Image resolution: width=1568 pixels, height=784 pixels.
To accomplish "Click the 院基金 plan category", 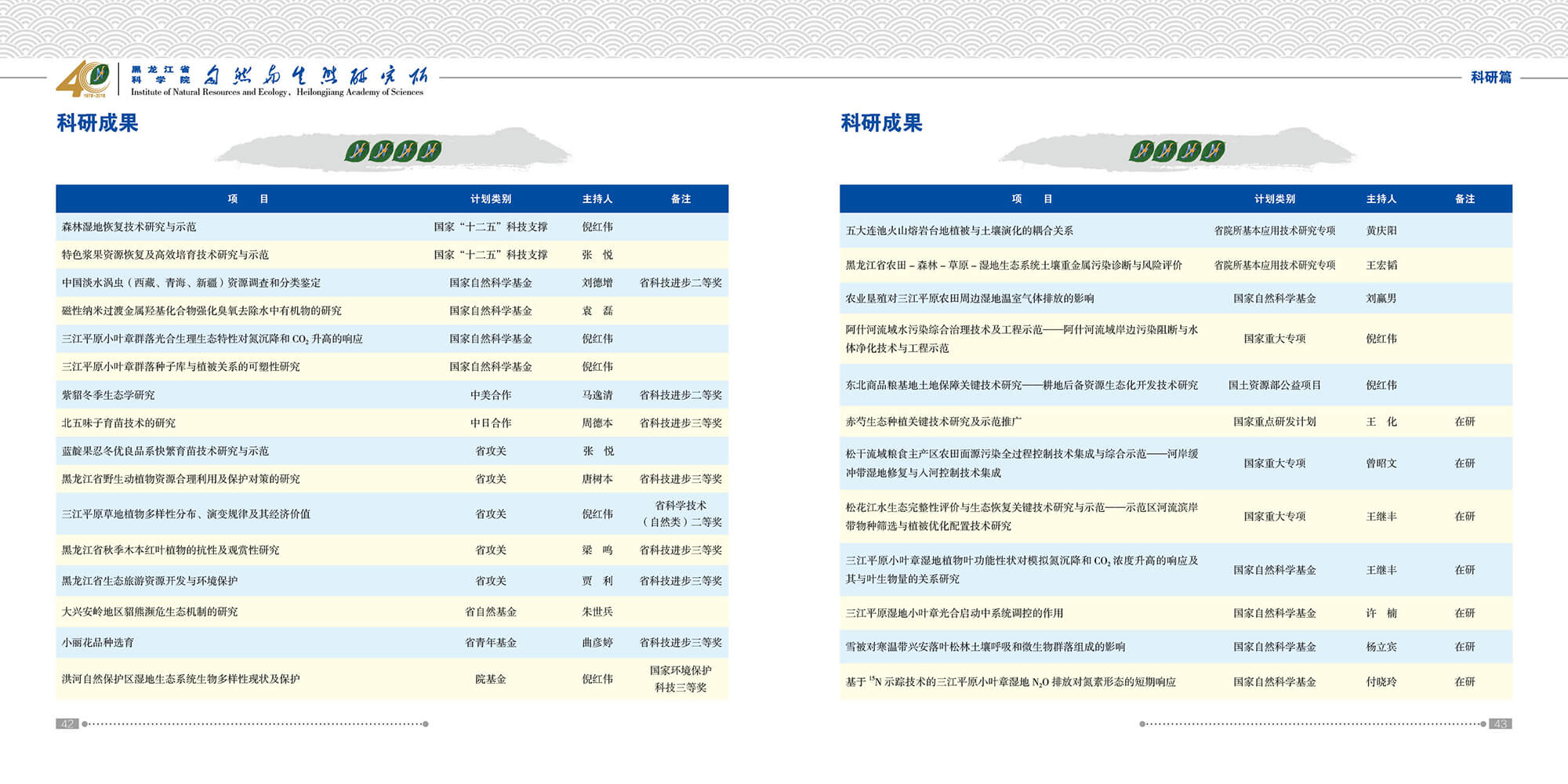I will pos(491,679).
